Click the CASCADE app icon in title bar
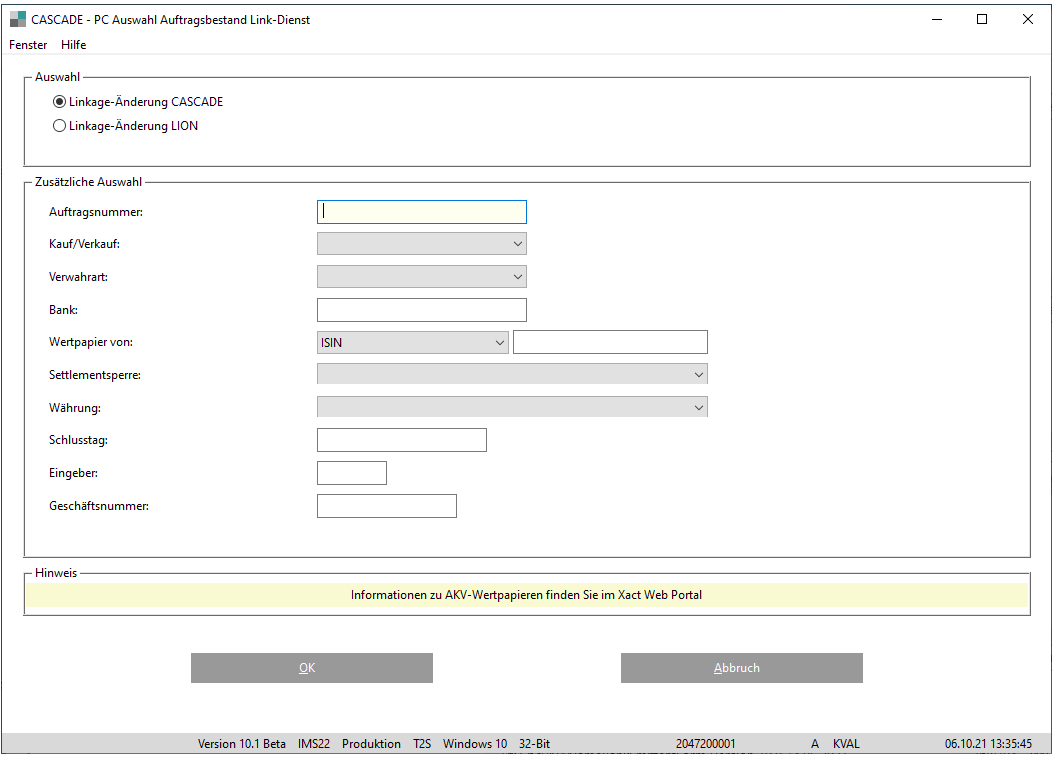The height and width of the screenshot is (759, 1057). pos(18,19)
